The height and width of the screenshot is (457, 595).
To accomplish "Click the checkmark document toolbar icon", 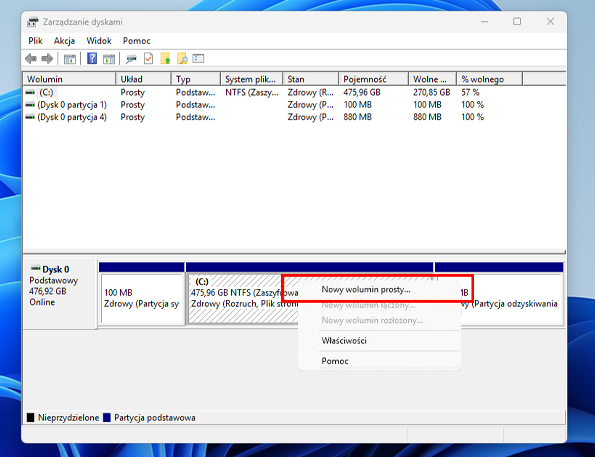I will 148,58.
